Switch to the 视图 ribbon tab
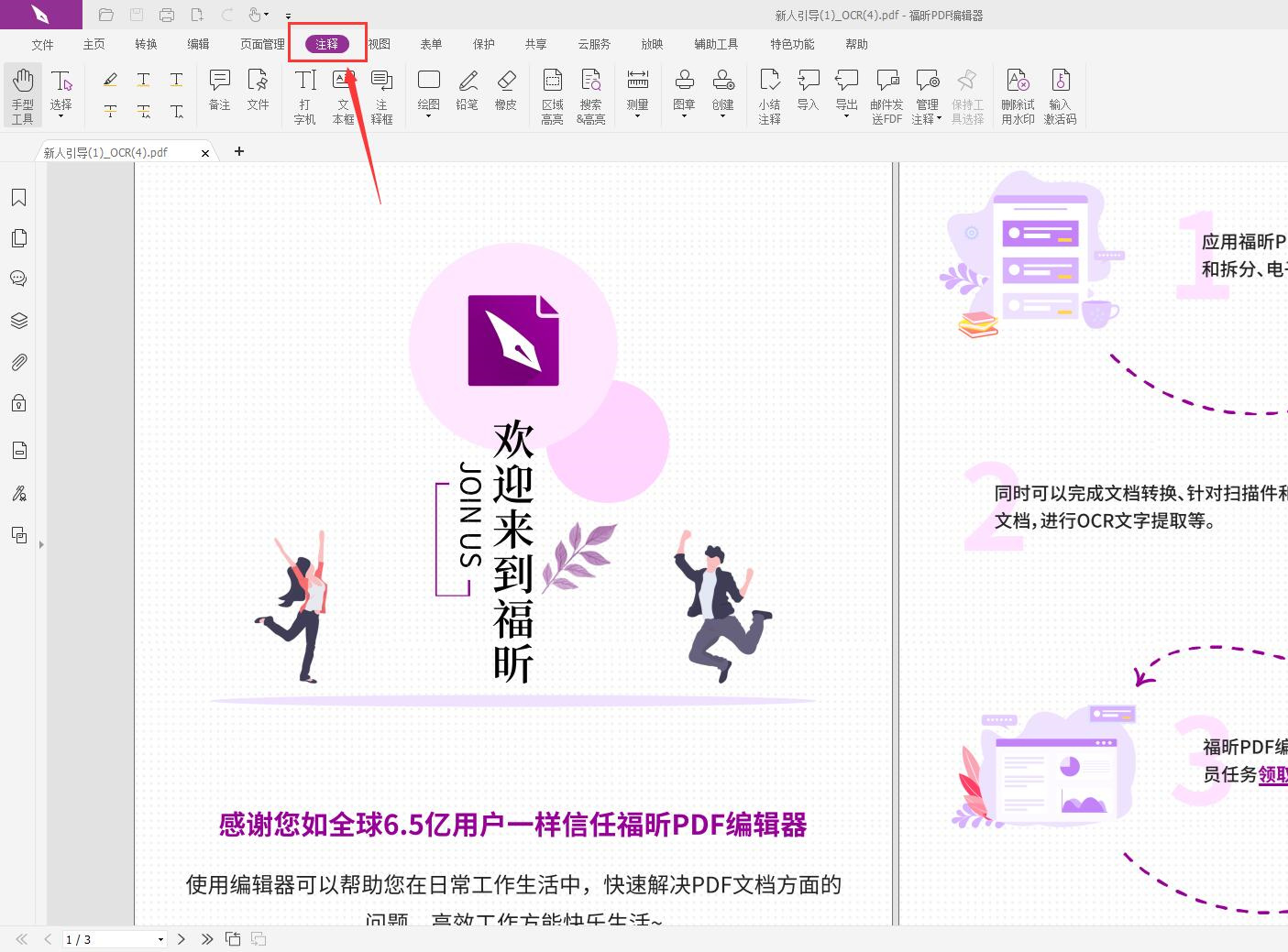Viewport: 1288px width, 952px height. point(379,43)
